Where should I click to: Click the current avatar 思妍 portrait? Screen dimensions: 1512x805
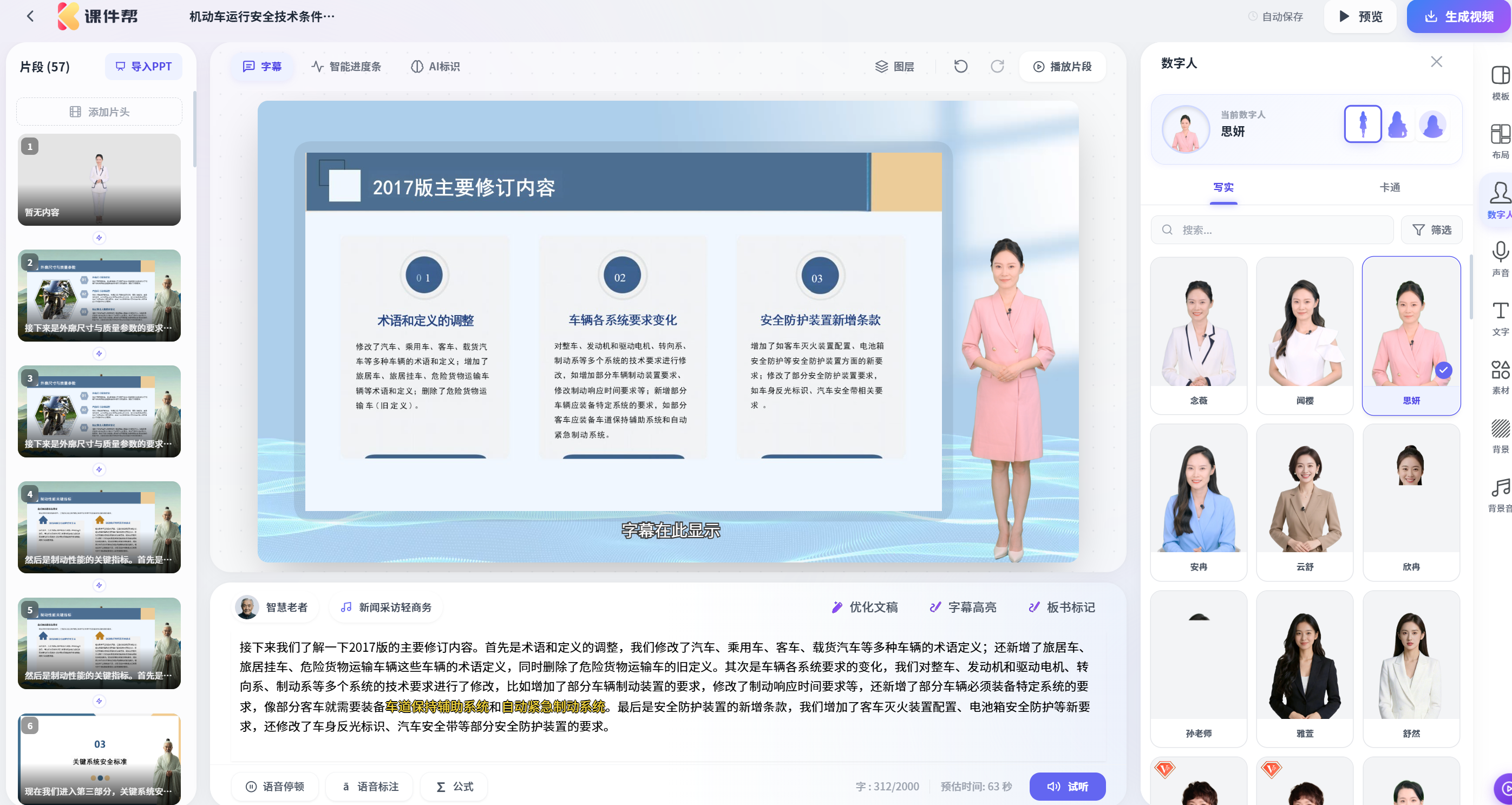pyautogui.click(x=1186, y=129)
